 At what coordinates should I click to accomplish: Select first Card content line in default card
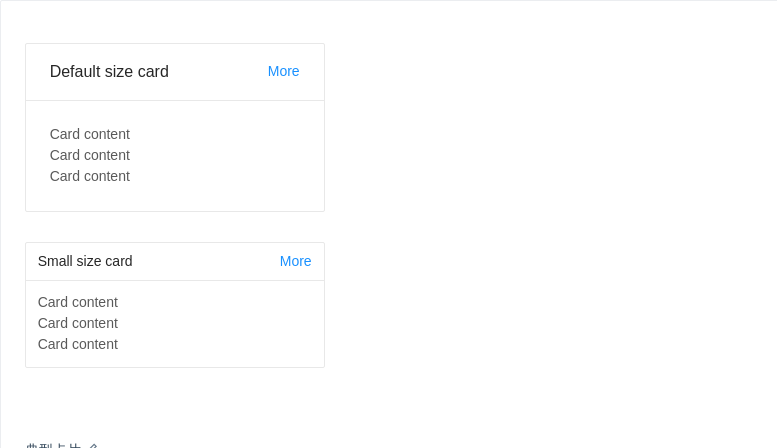pyautogui.click(x=90, y=134)
